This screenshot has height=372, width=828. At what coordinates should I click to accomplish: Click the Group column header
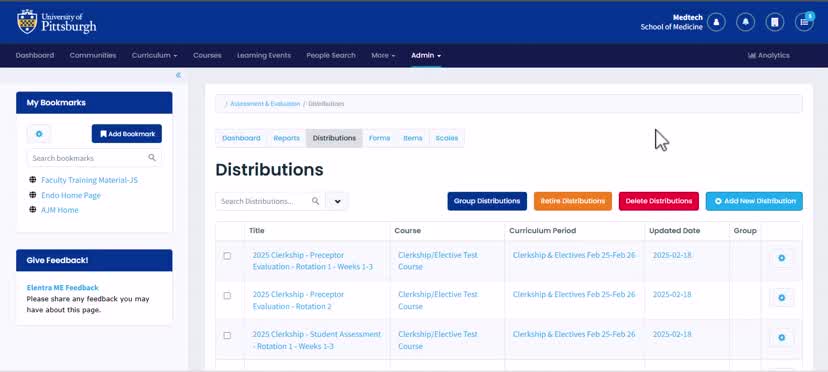pos(745,230)
